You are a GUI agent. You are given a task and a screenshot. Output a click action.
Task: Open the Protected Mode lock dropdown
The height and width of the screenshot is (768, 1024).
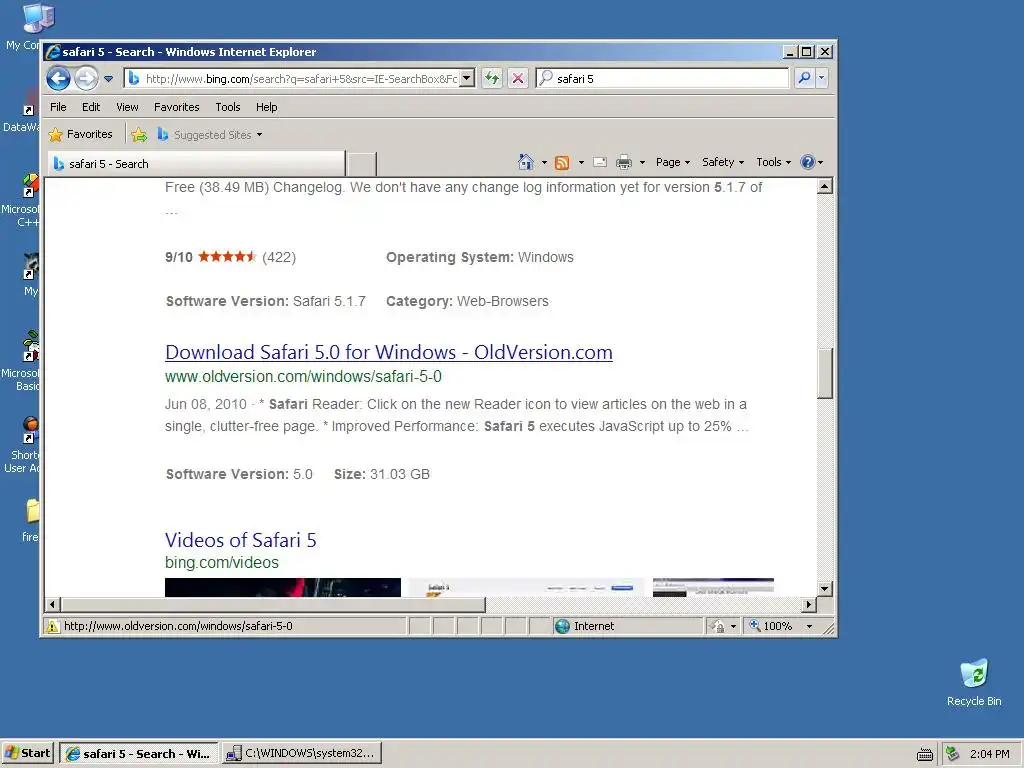coord(722,626)
